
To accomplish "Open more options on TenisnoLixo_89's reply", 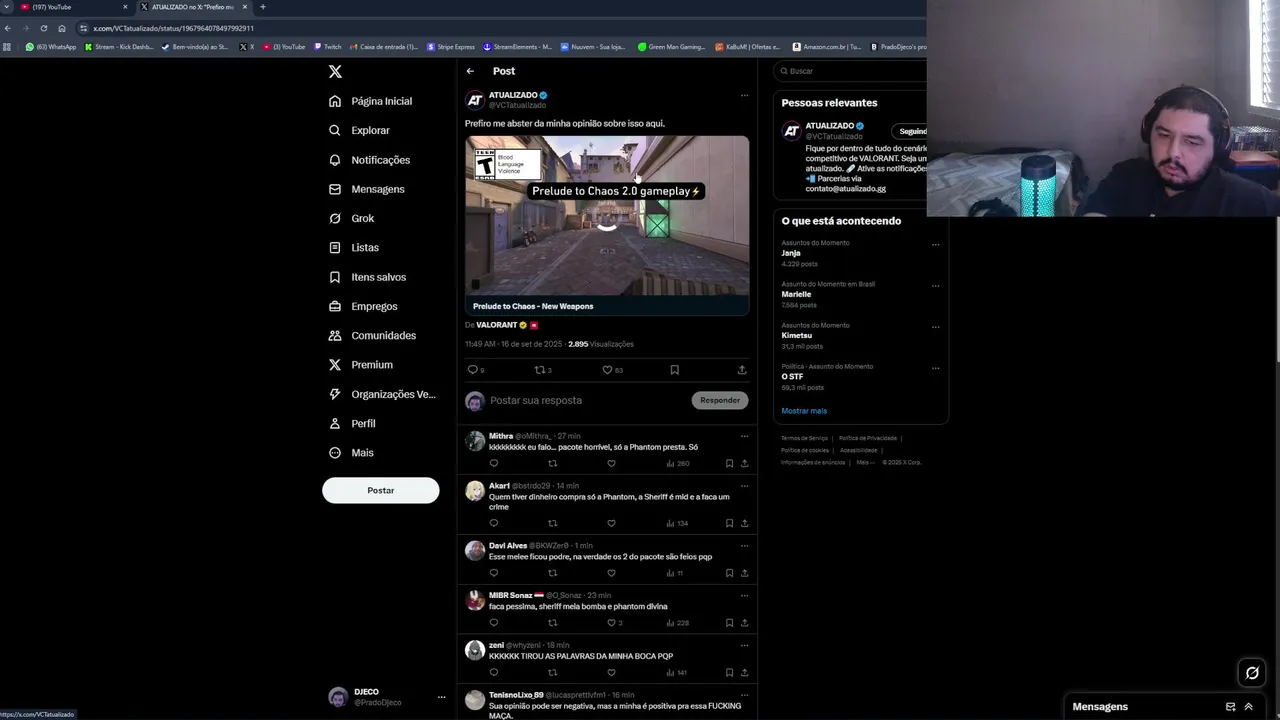I will click(x=744, y=695).
